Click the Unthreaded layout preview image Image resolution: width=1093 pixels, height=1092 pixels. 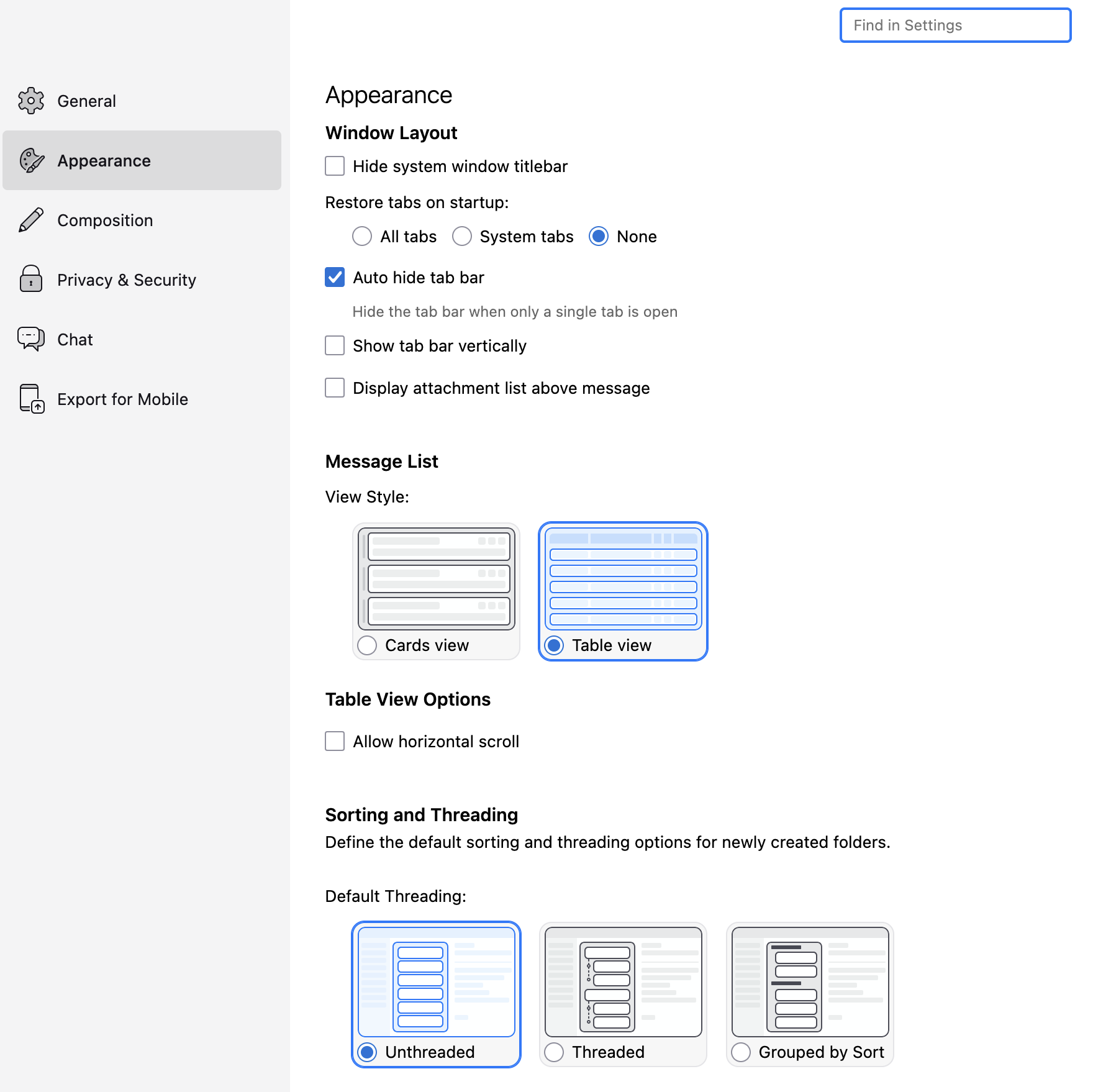click(x=437, y=982)
